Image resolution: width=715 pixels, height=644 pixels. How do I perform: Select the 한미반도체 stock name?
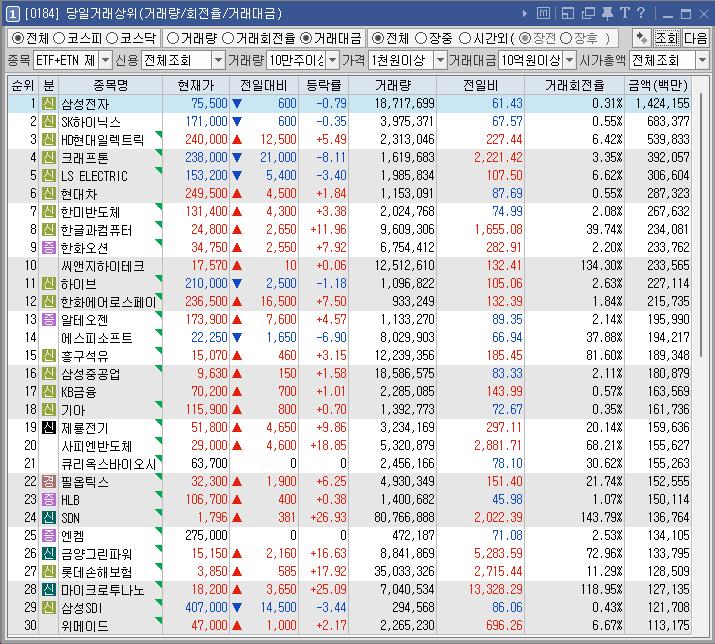[x=90, y=212]
